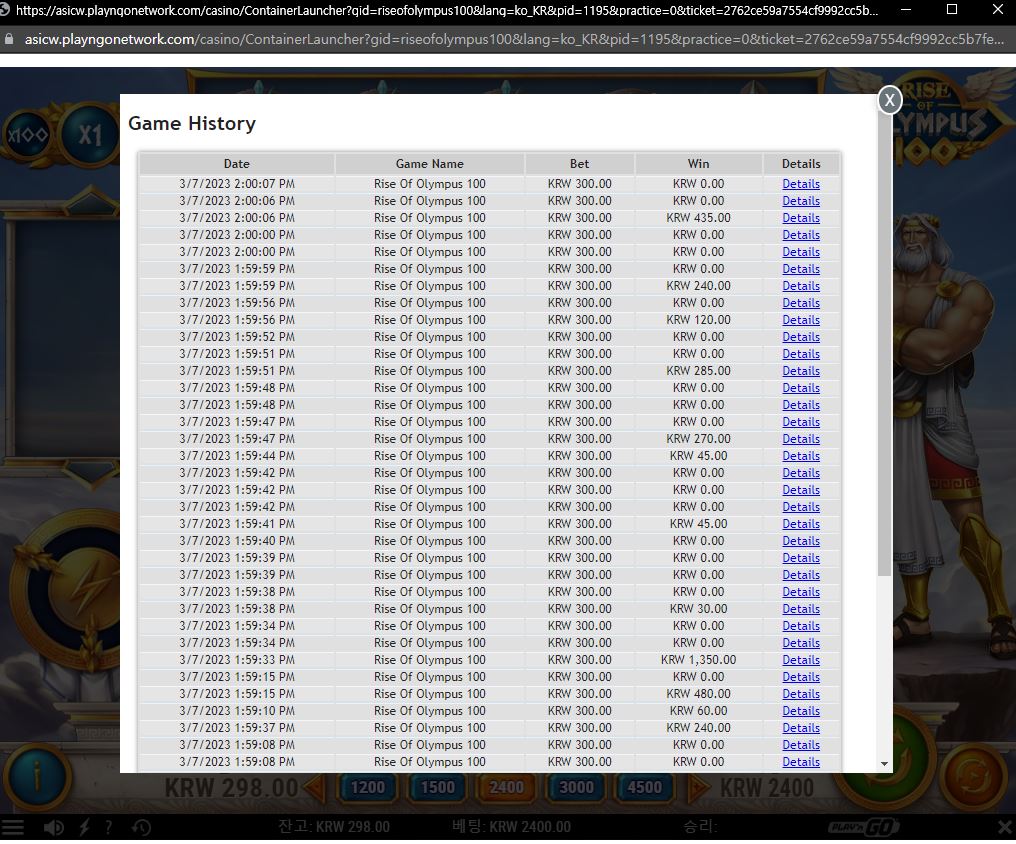Click the Bet column header
This screenshot has height=844, width=1016.
(x=579, y=164)
